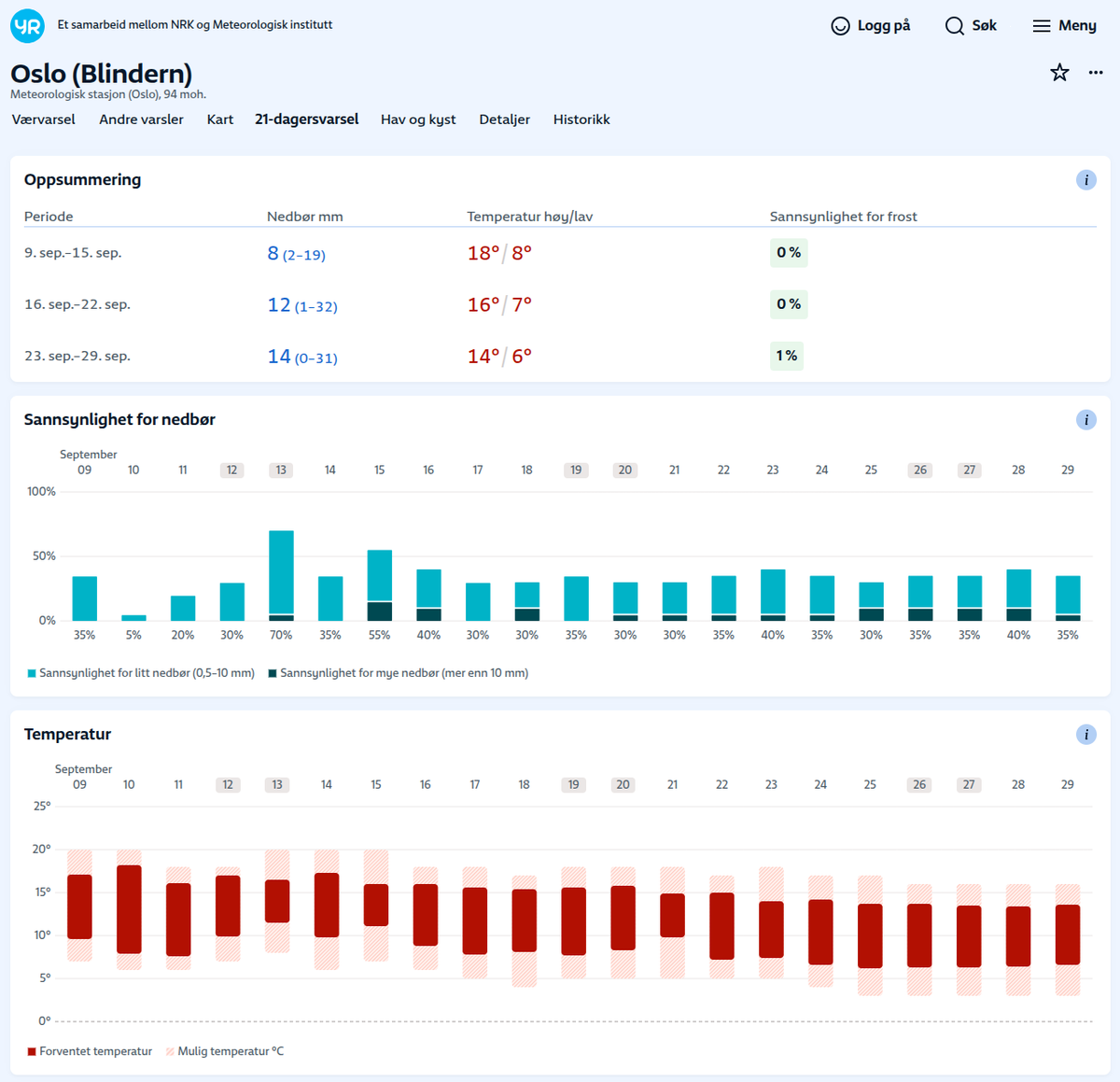The width and height of the screenshot is (1120, 1082).
Task: Click the Sannsynlighet for frost column header
Action: [x=843, y=217]
